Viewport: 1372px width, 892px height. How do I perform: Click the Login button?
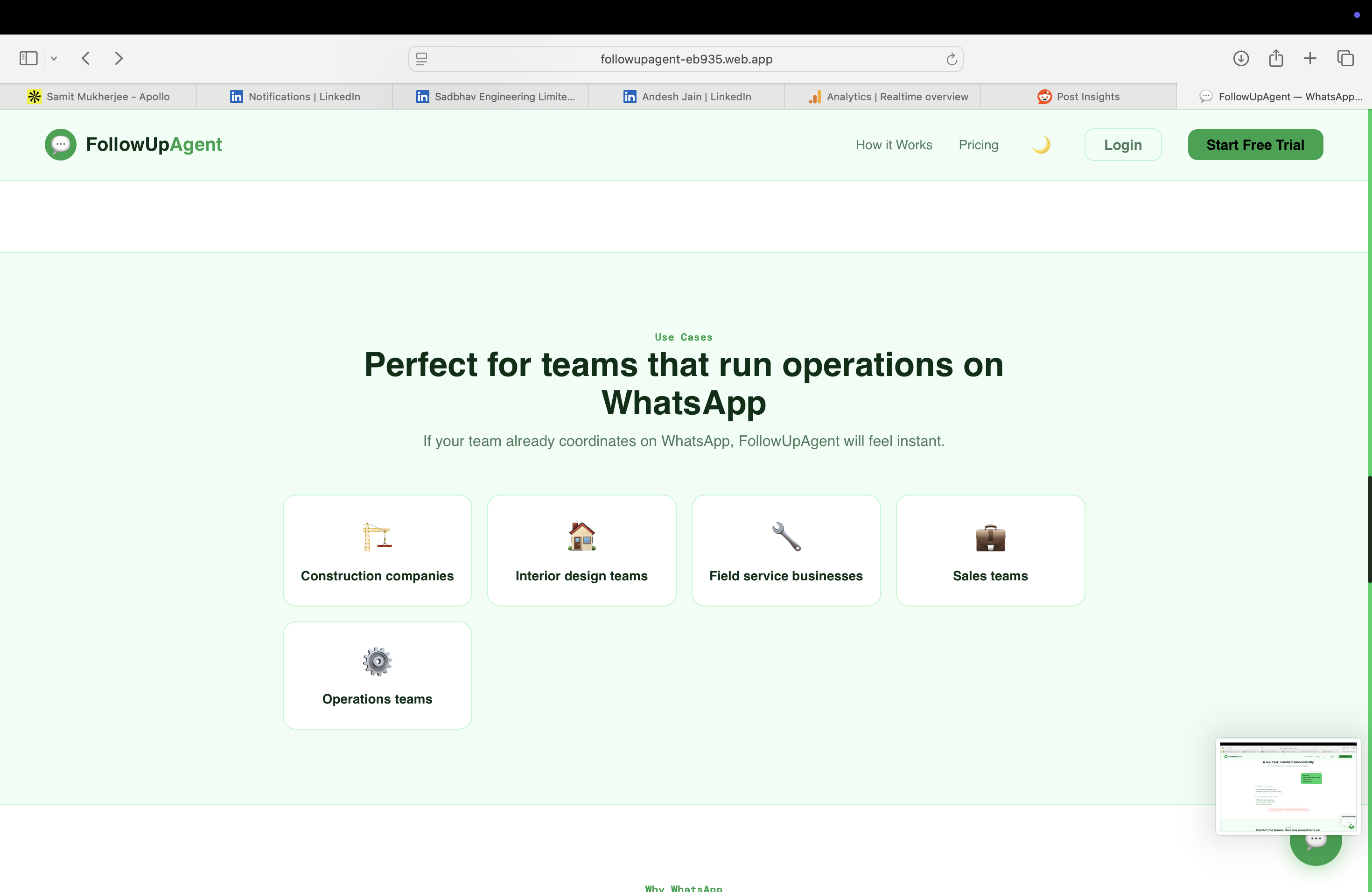(x=1122, y=145)
